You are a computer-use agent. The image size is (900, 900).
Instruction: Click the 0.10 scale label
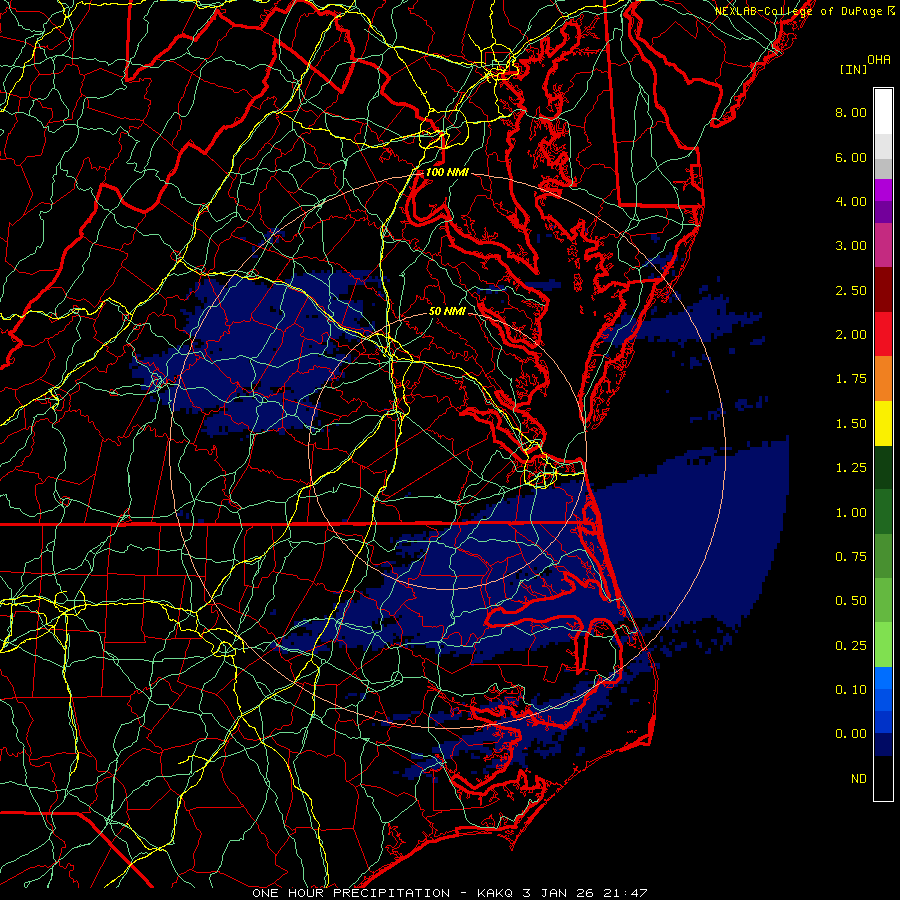tap(851, 690)
